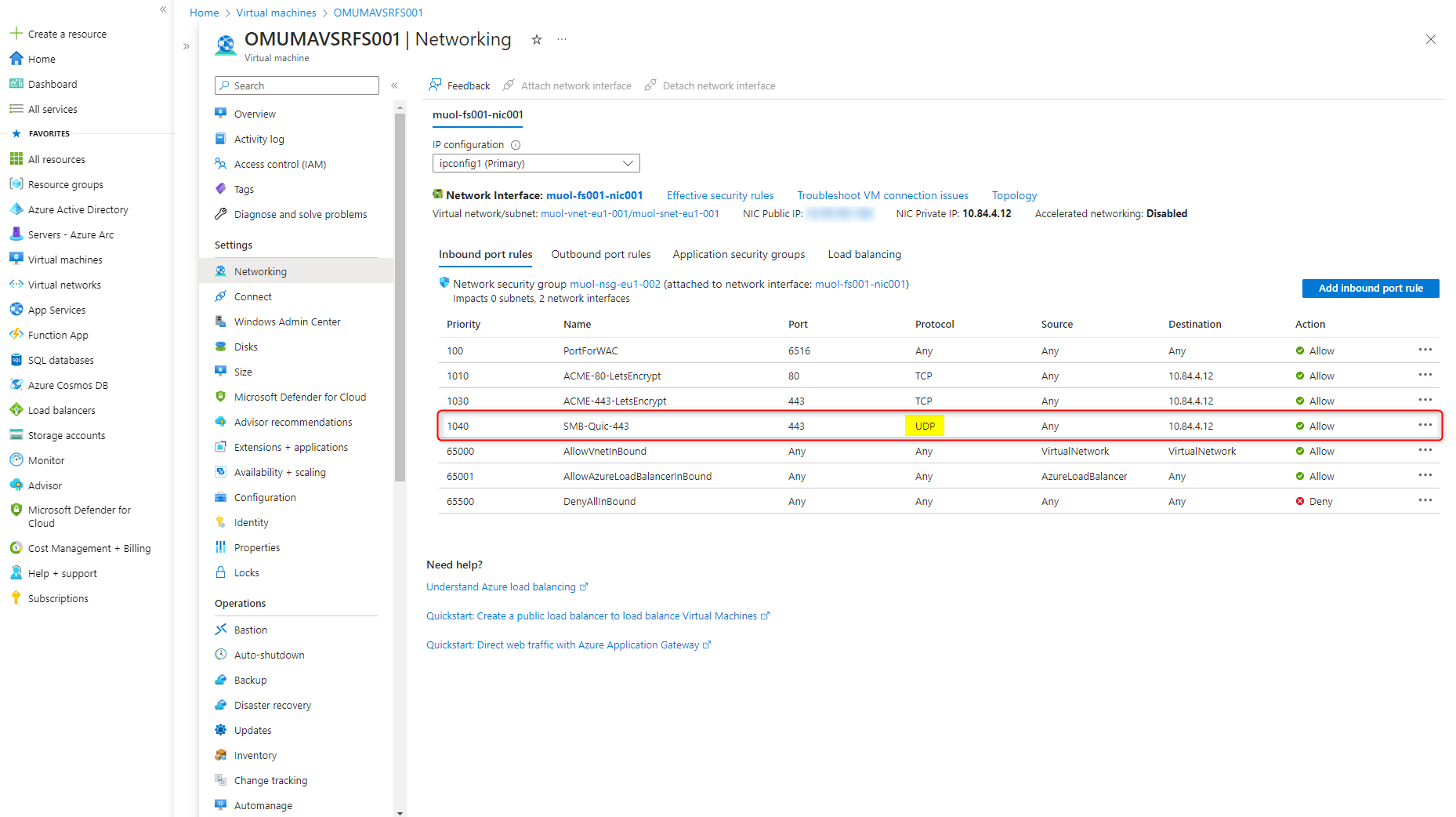Viewport: 1456px width, 817px height.
Task: Select Bastion under Operations
Action: pos(251,630)
